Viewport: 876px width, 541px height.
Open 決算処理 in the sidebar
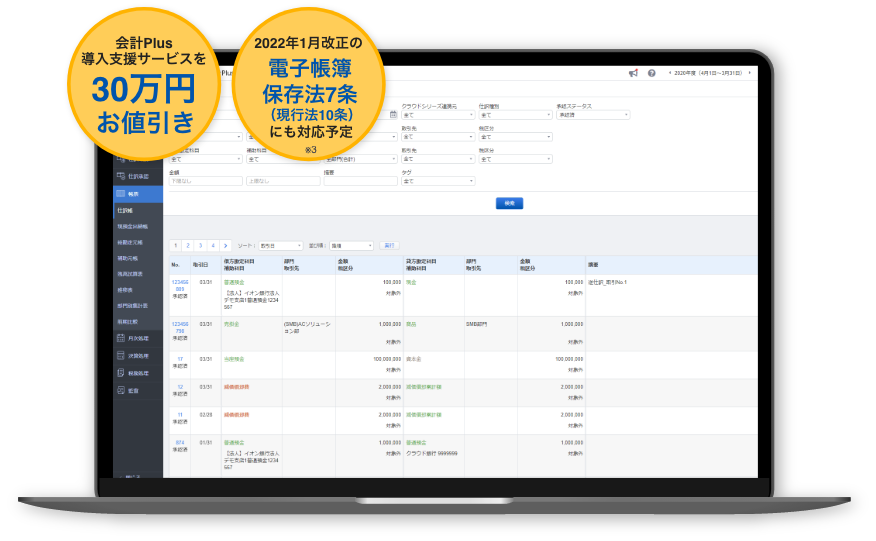(138, 356)
